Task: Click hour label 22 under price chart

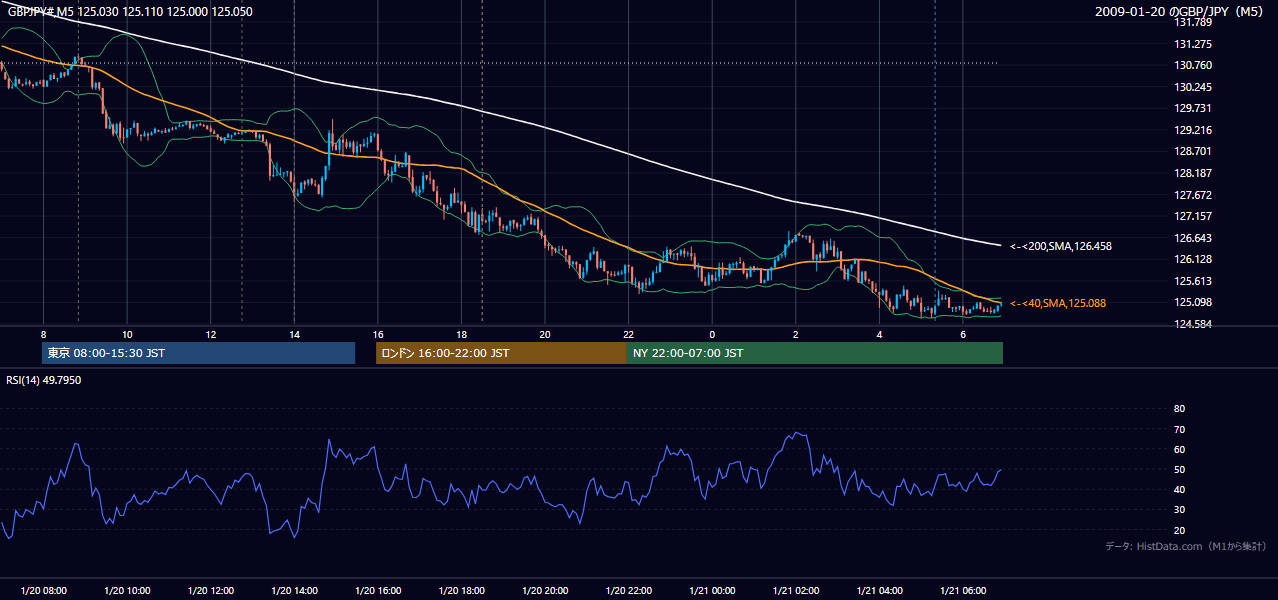Action: click(628, 334)
